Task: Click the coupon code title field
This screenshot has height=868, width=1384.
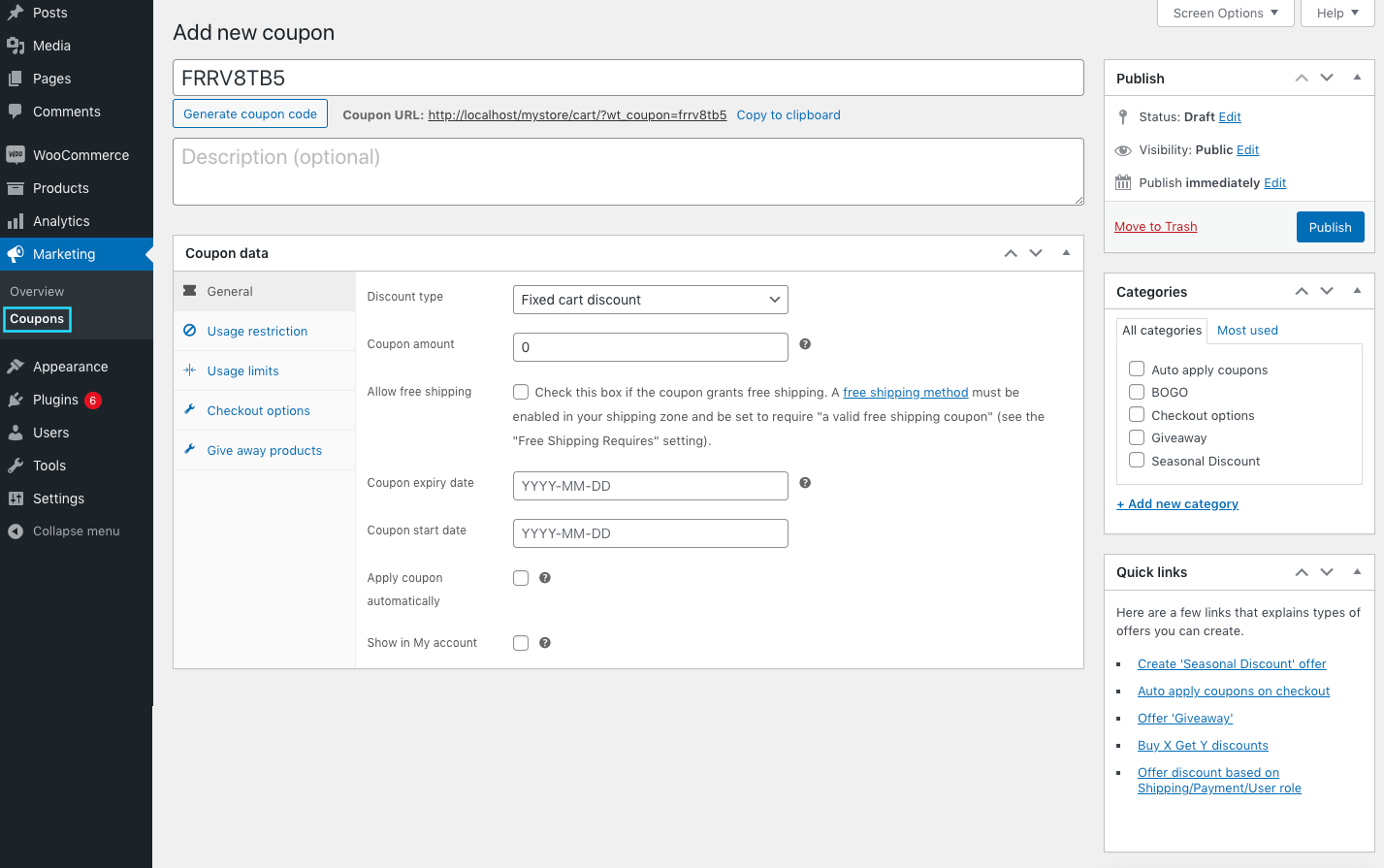Action: point(628,78)
